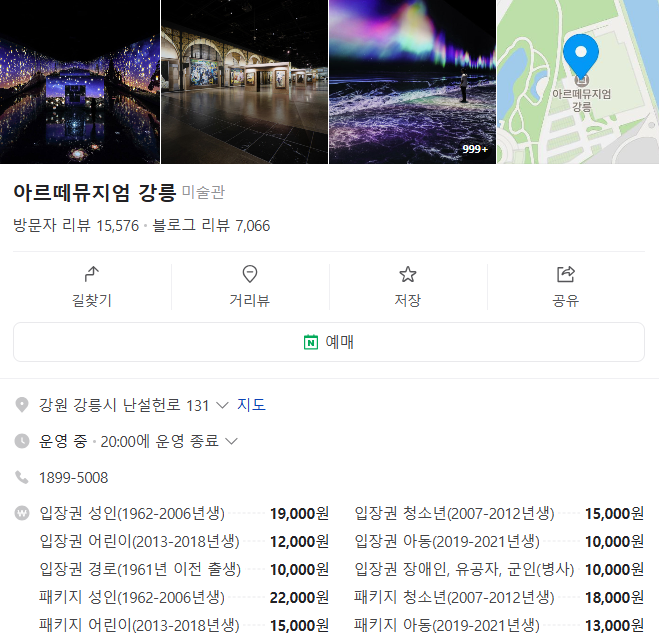
Task: Click the title 아르떼뮤지엄 강릉
Action: pos(95,192)
